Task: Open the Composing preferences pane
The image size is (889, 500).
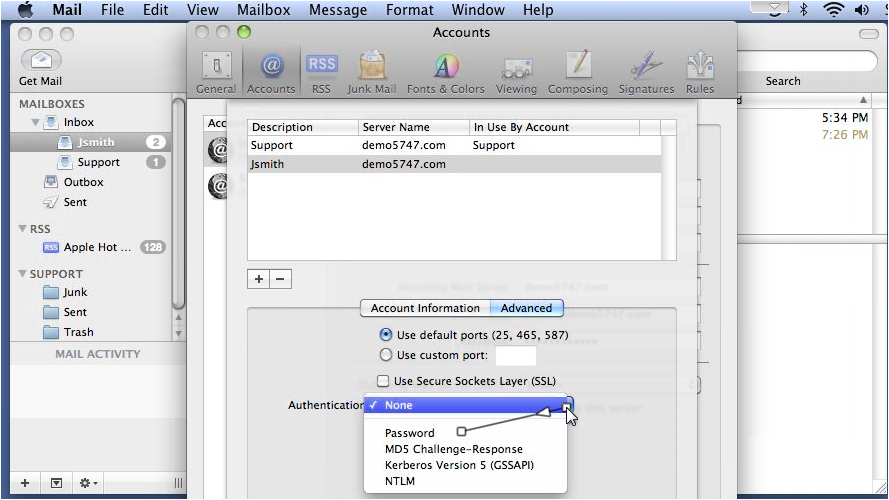Action: (x=578, y=72)
